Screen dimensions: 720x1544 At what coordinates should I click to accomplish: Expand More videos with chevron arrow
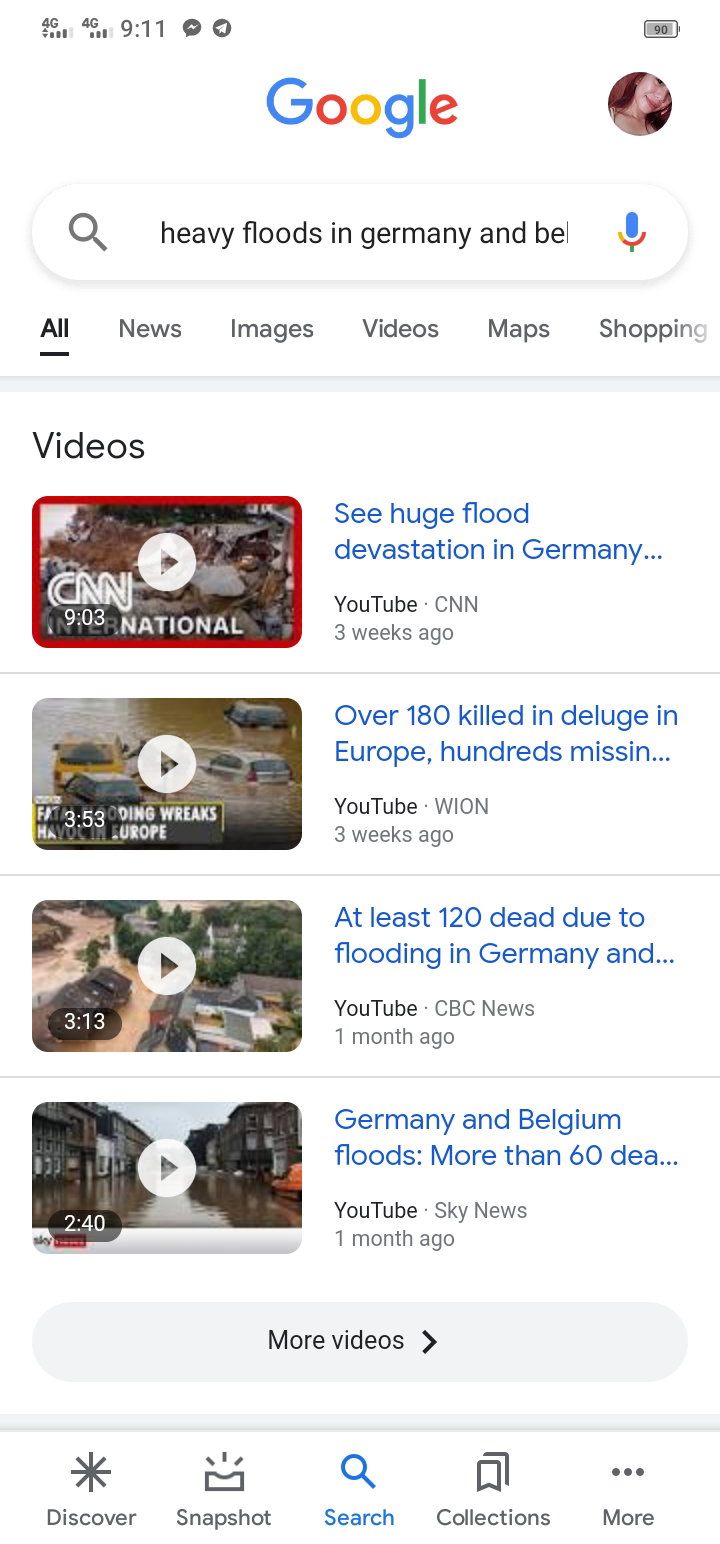[360, 1341]
